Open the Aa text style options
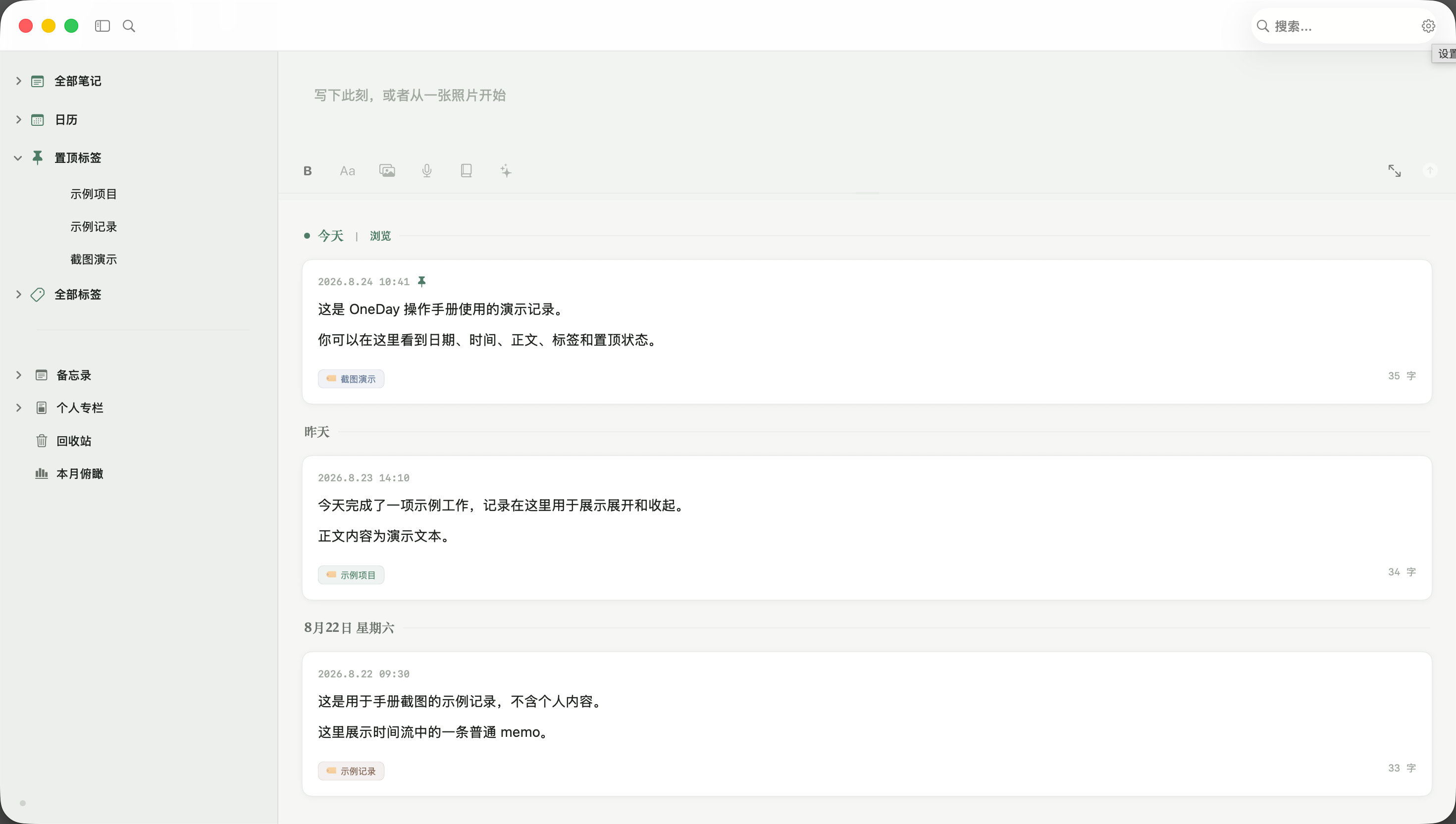 (348, 171)
